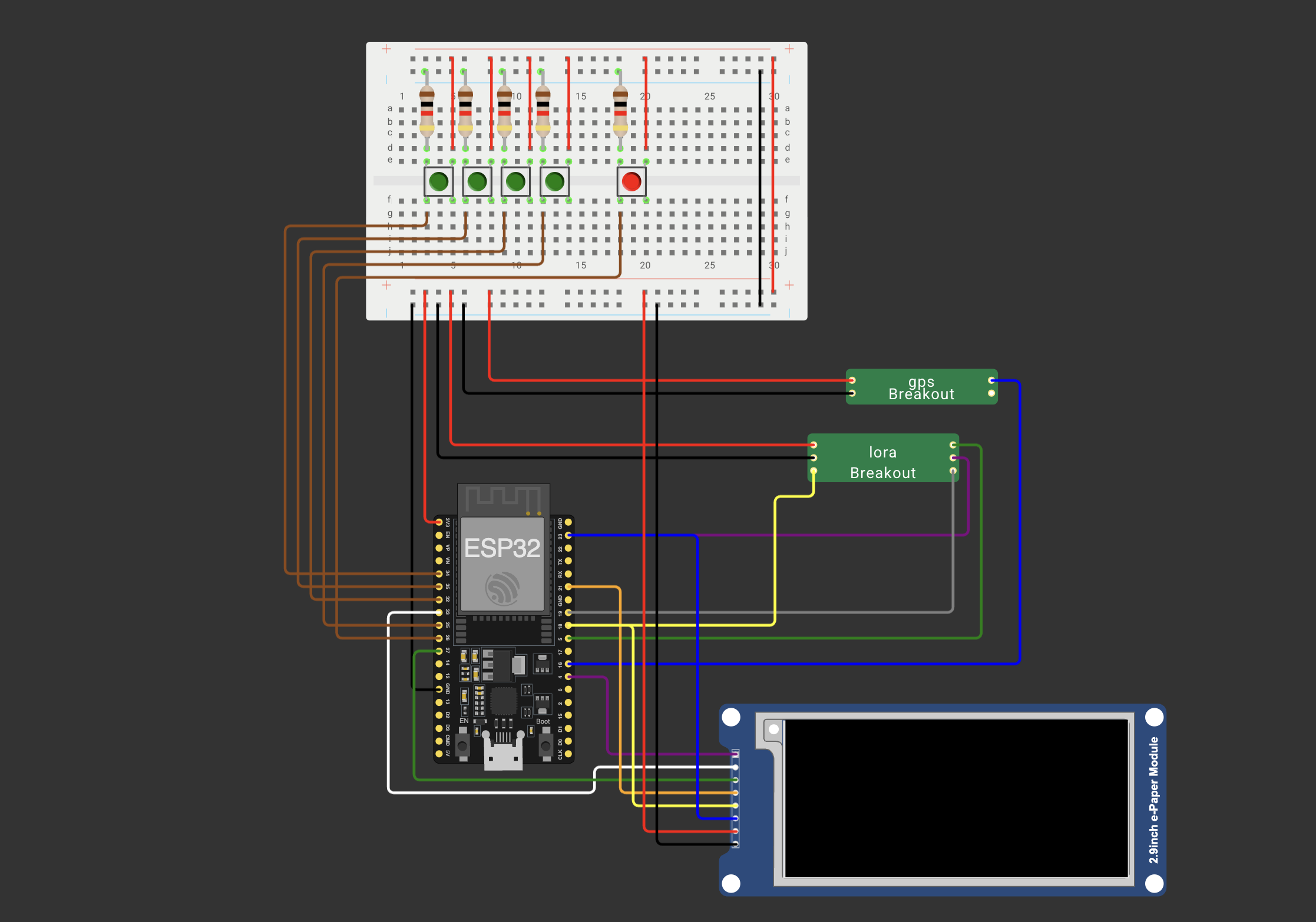This screenshot has height=922, width=1316.
Task: Click the ESP32 3V3 pin
Action: 439,522
